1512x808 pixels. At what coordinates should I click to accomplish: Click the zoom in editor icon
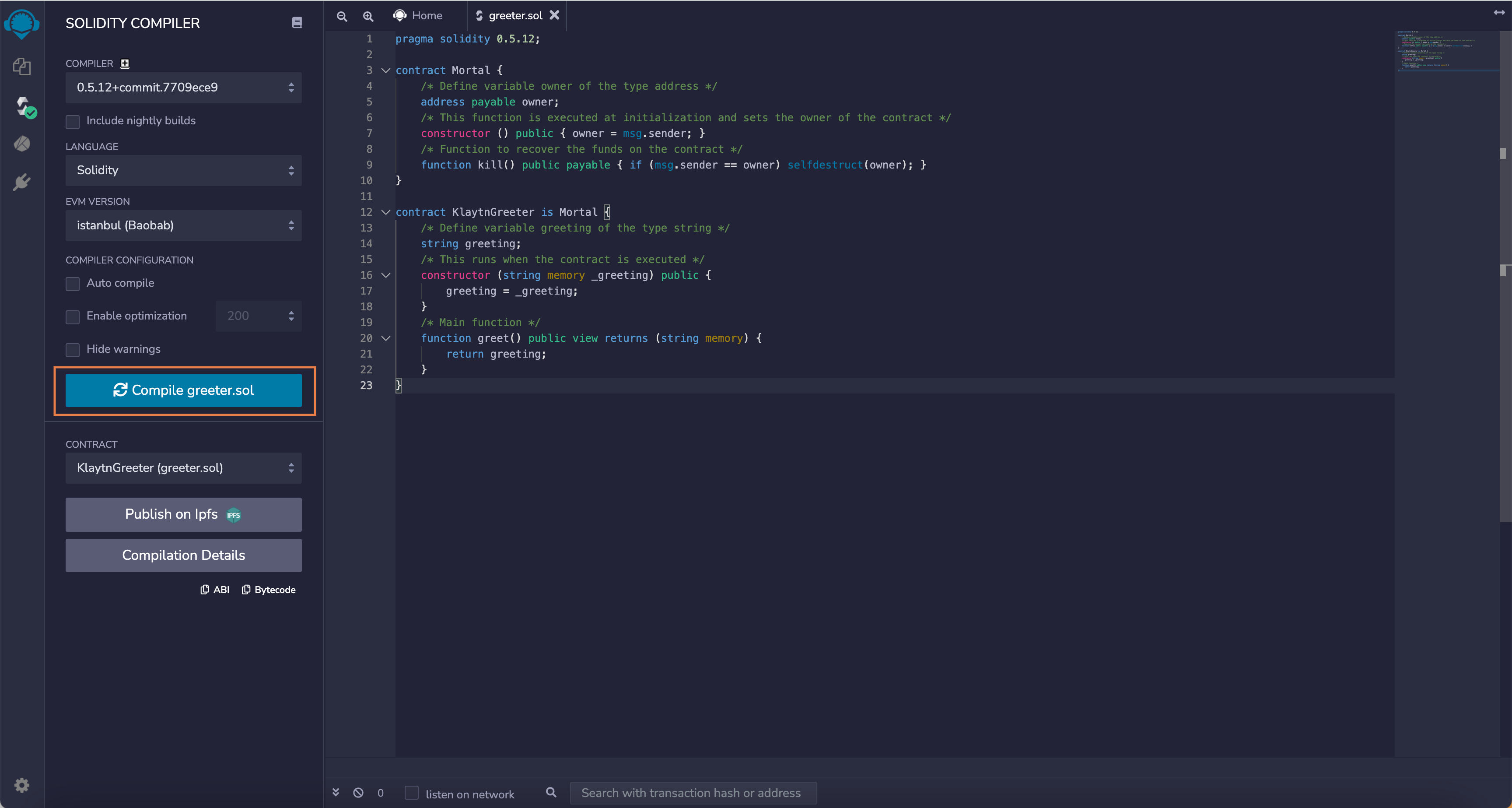368,16
